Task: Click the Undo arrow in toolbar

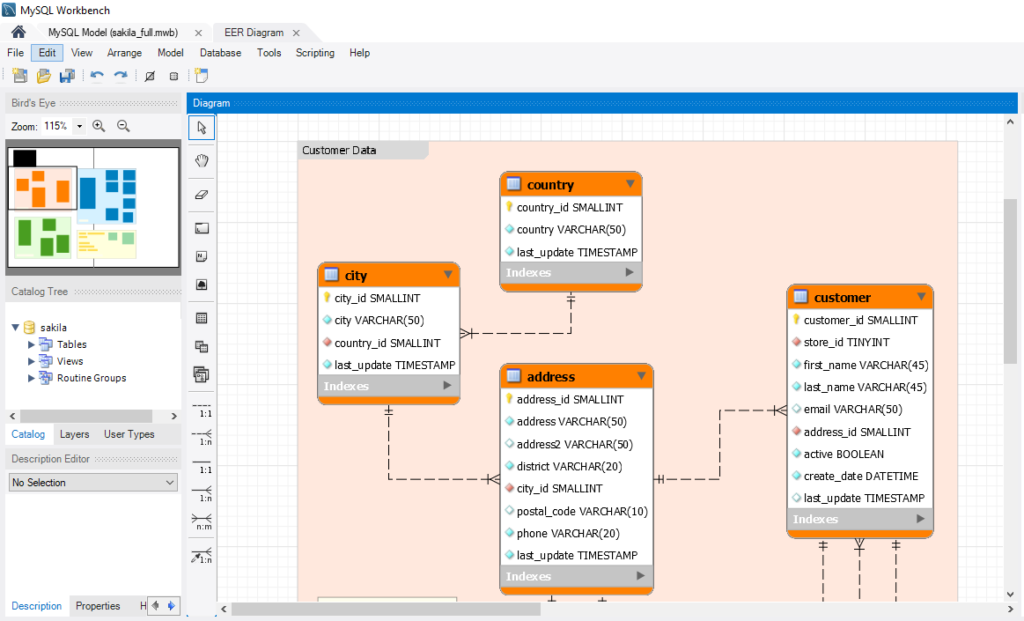Action: 97,76
